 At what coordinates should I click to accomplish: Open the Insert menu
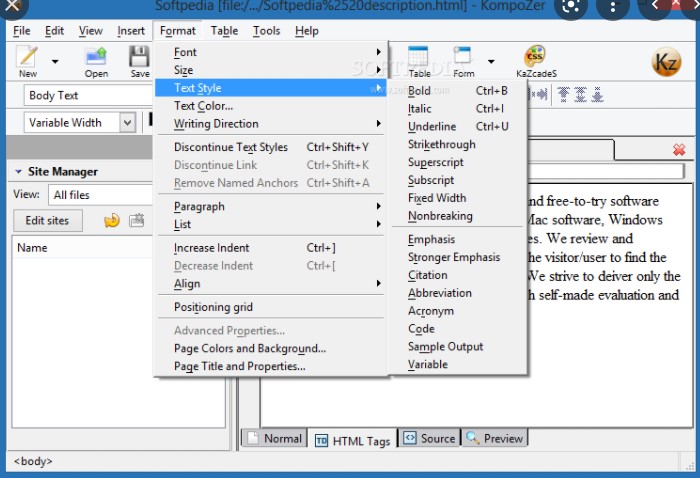coord(131,31)
